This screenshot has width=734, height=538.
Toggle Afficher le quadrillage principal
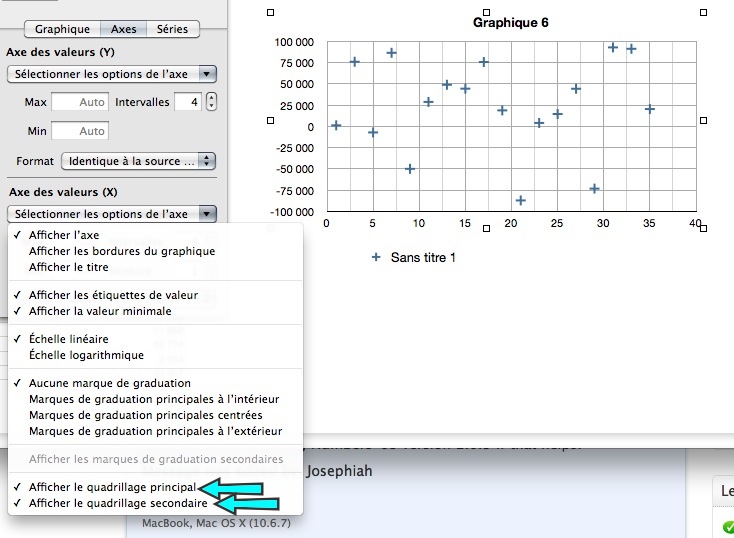[x=155, y=487]
